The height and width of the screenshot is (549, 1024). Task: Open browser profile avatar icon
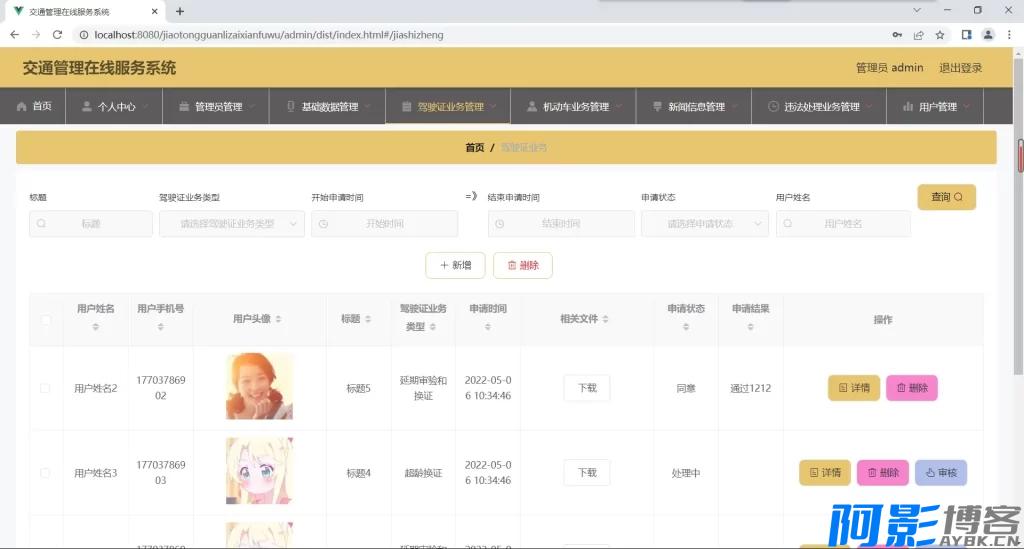[x=988, y=35]
